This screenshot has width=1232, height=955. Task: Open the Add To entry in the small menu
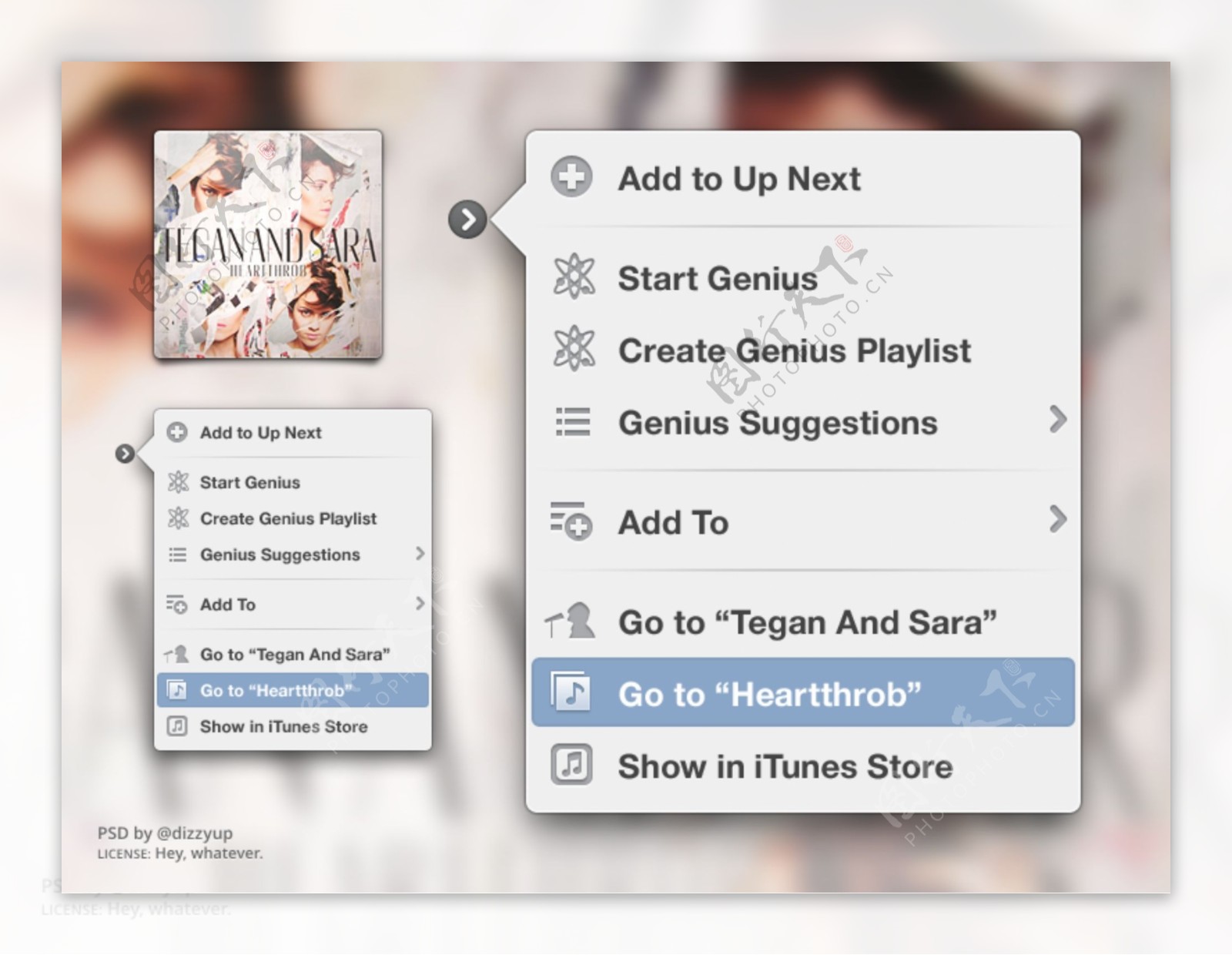coord(293,605)
